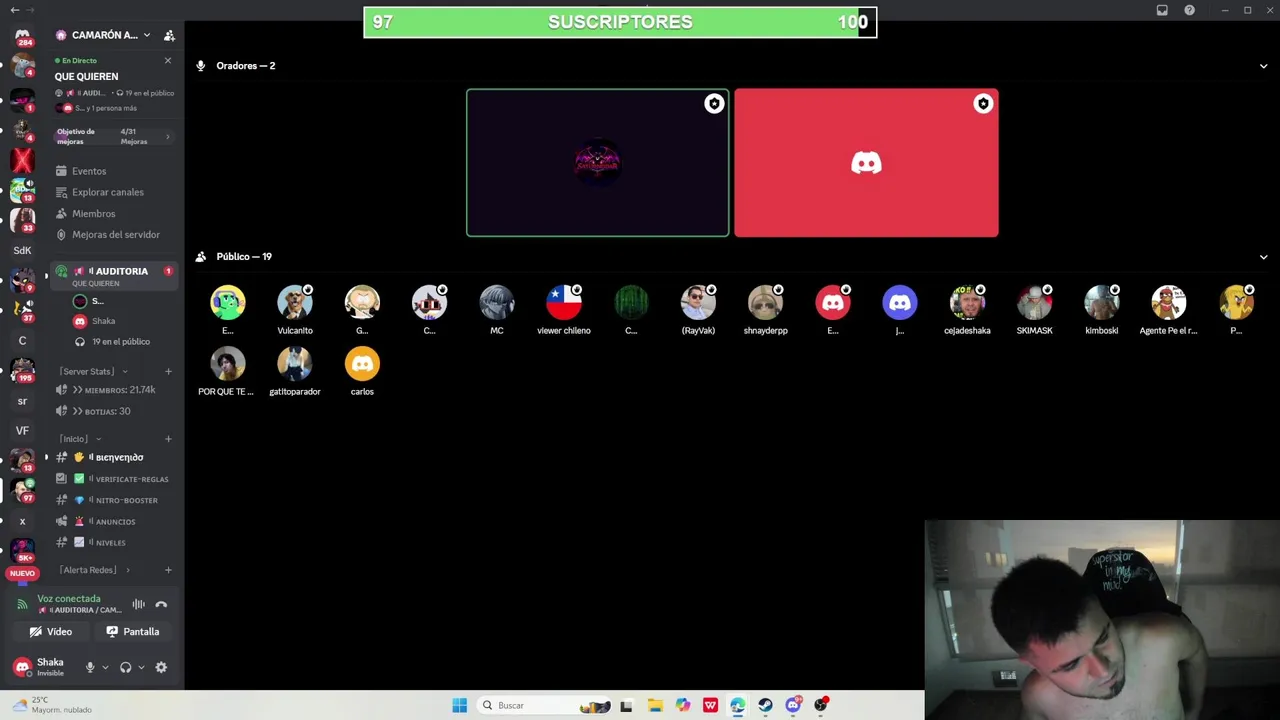Turn on camera with Vídeo button

pos(51,632)
